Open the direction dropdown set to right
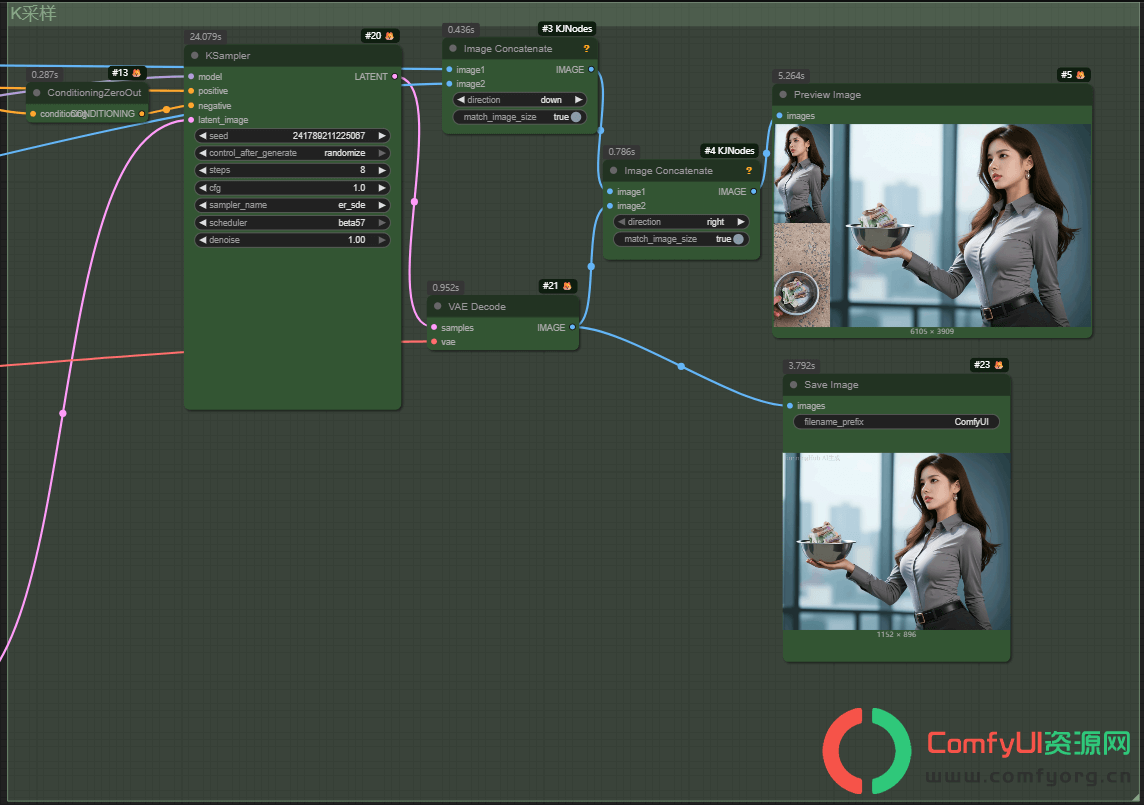Viewport: 1144px width, 805px height. click(x=681, y=222)
